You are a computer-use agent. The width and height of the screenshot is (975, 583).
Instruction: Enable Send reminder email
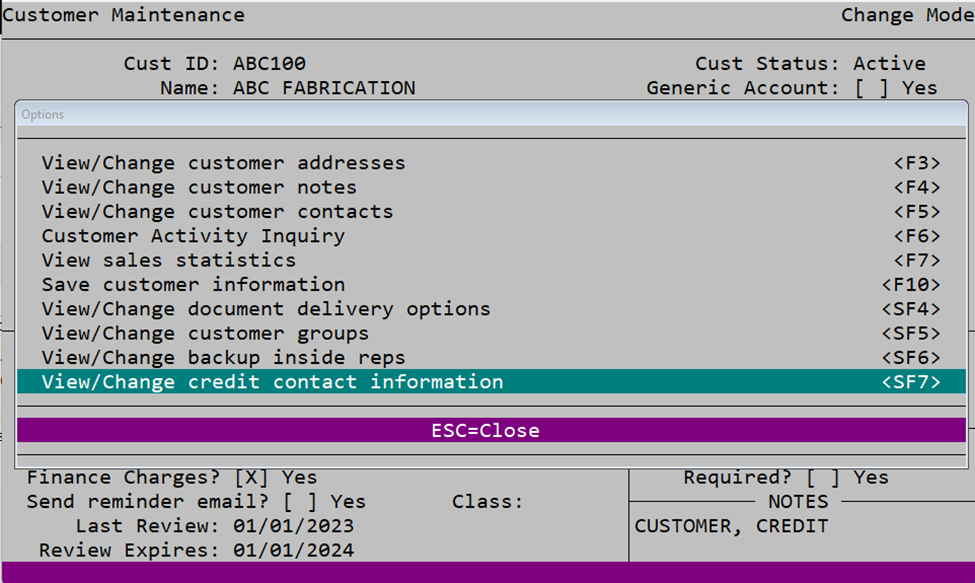(x=296, y=501)
